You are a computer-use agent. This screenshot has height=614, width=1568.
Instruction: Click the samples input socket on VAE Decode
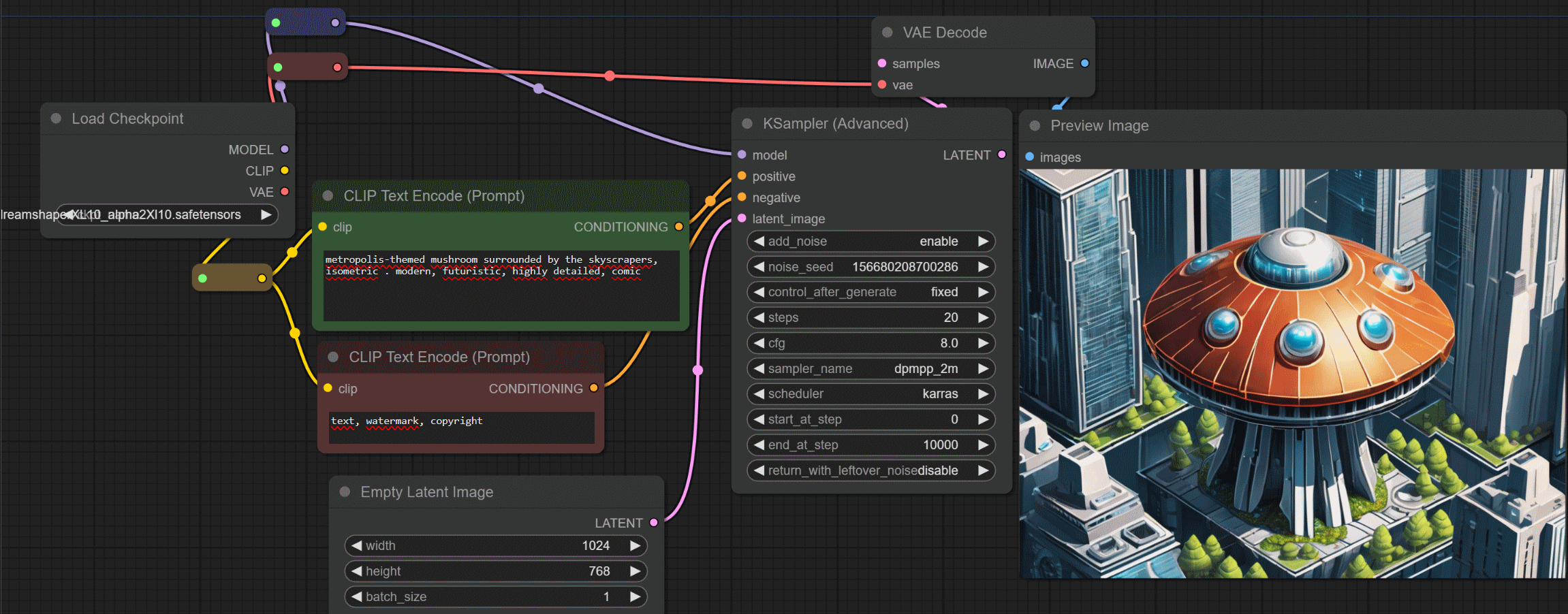click(882, 63)
